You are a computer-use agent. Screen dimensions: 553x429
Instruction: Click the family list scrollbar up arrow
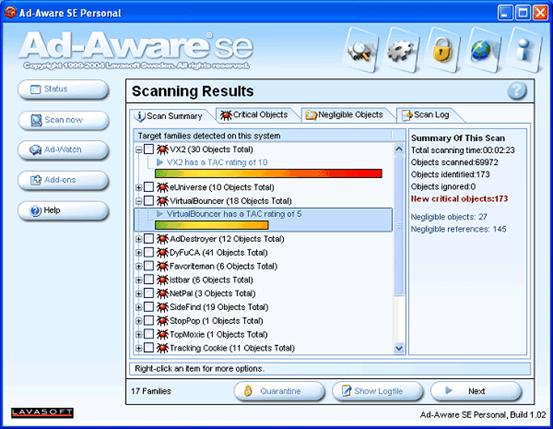(399, 149)
